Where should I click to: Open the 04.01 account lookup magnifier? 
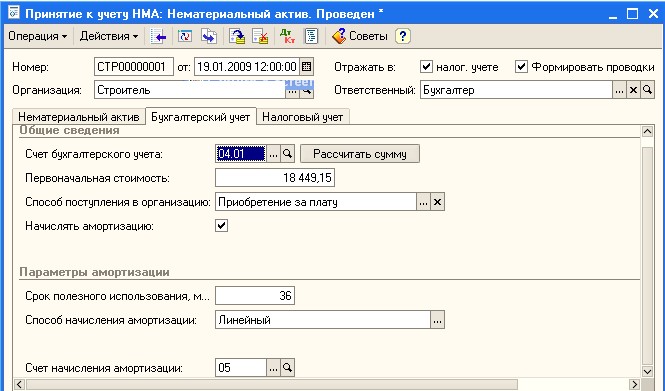click(287, 154)
